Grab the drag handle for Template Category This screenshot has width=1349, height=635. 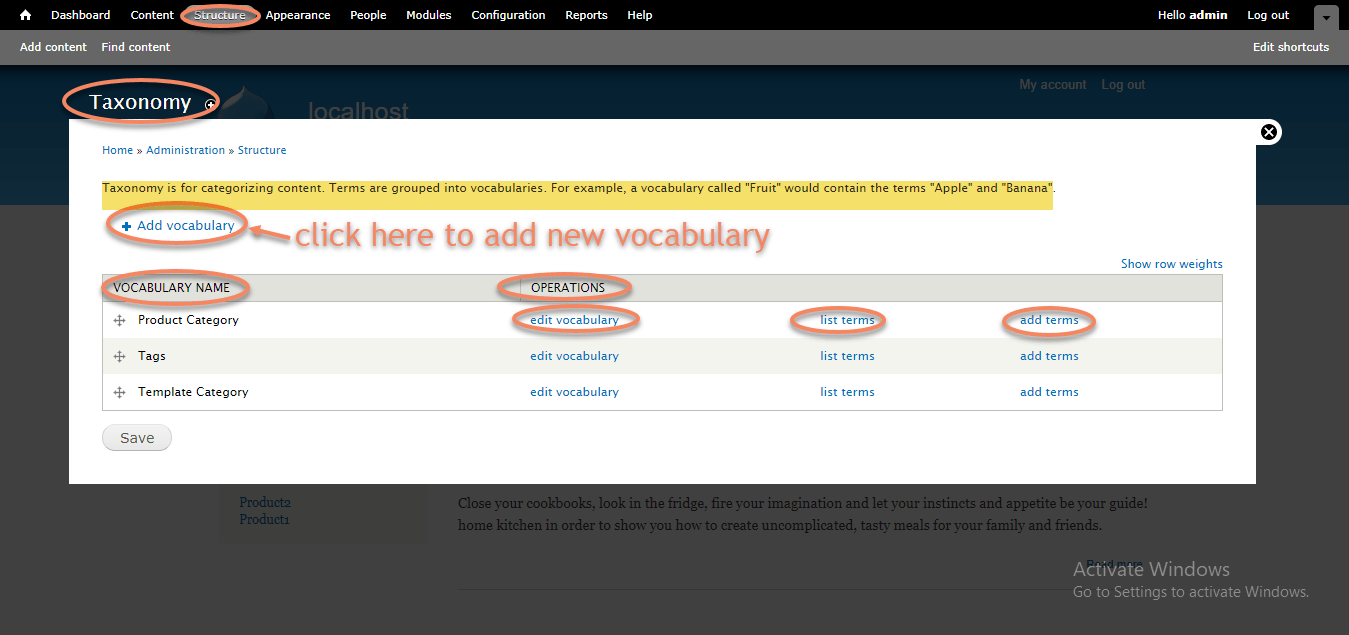[x=119, y=392]
